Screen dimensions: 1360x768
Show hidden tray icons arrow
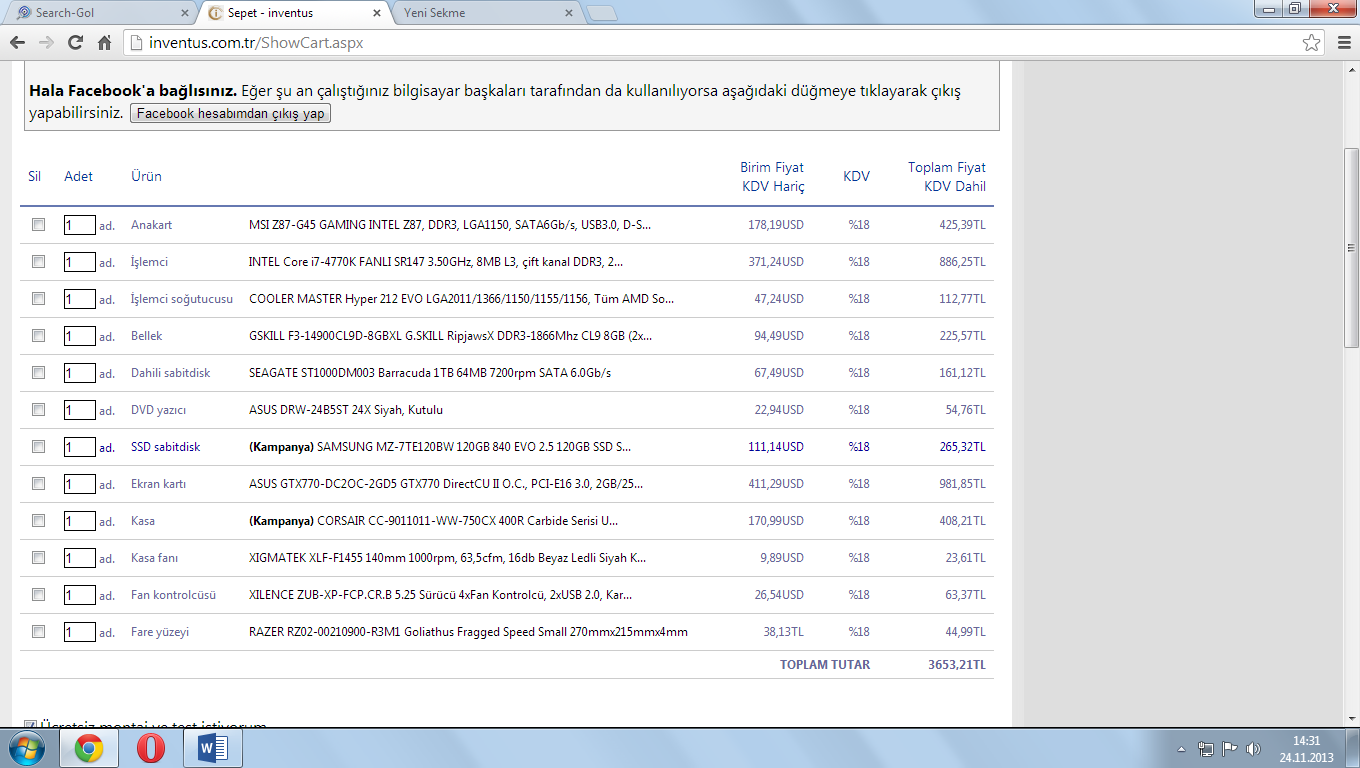click(x=1182, y=748)
